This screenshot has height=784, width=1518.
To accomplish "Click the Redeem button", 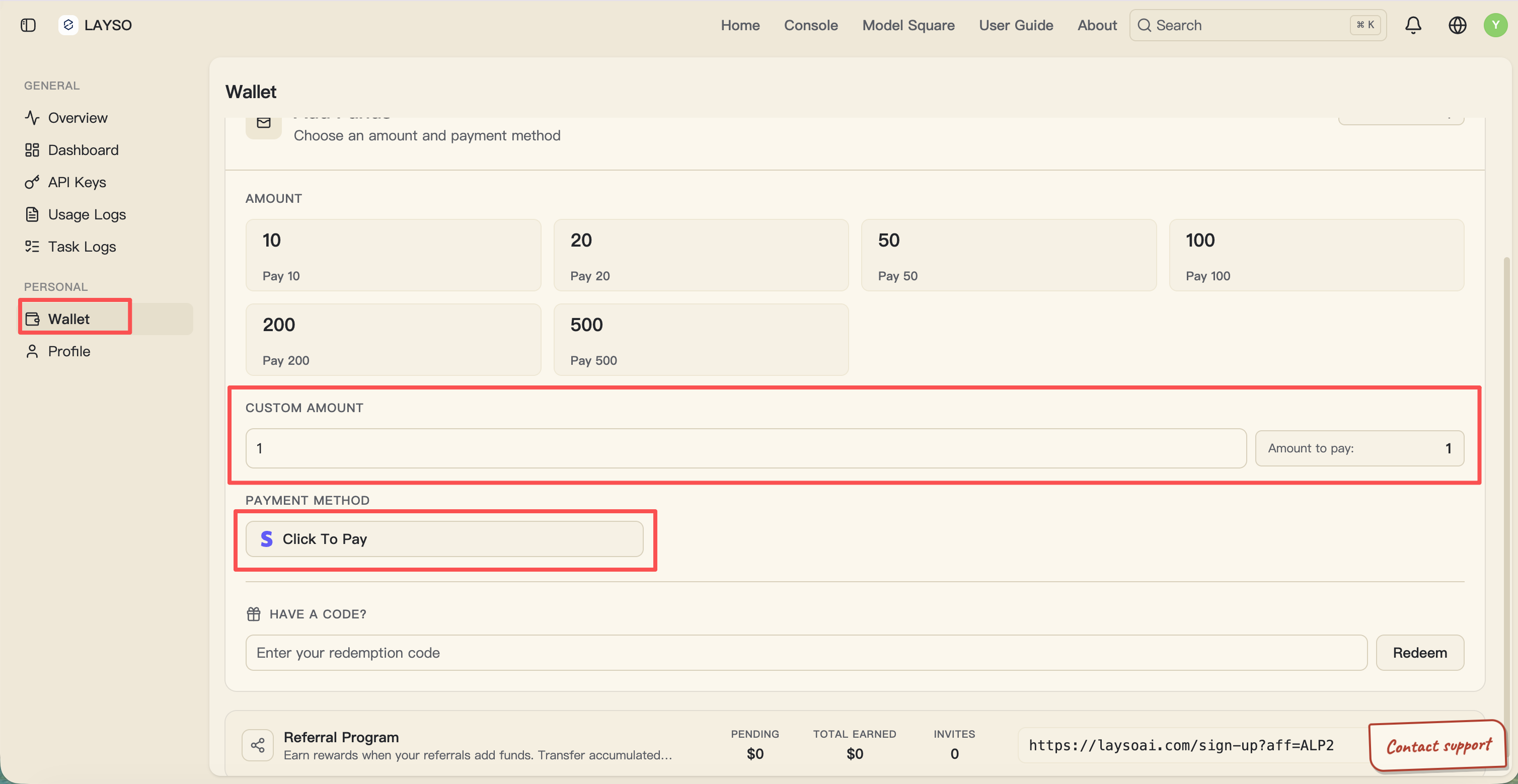I will pos(1419,653).
